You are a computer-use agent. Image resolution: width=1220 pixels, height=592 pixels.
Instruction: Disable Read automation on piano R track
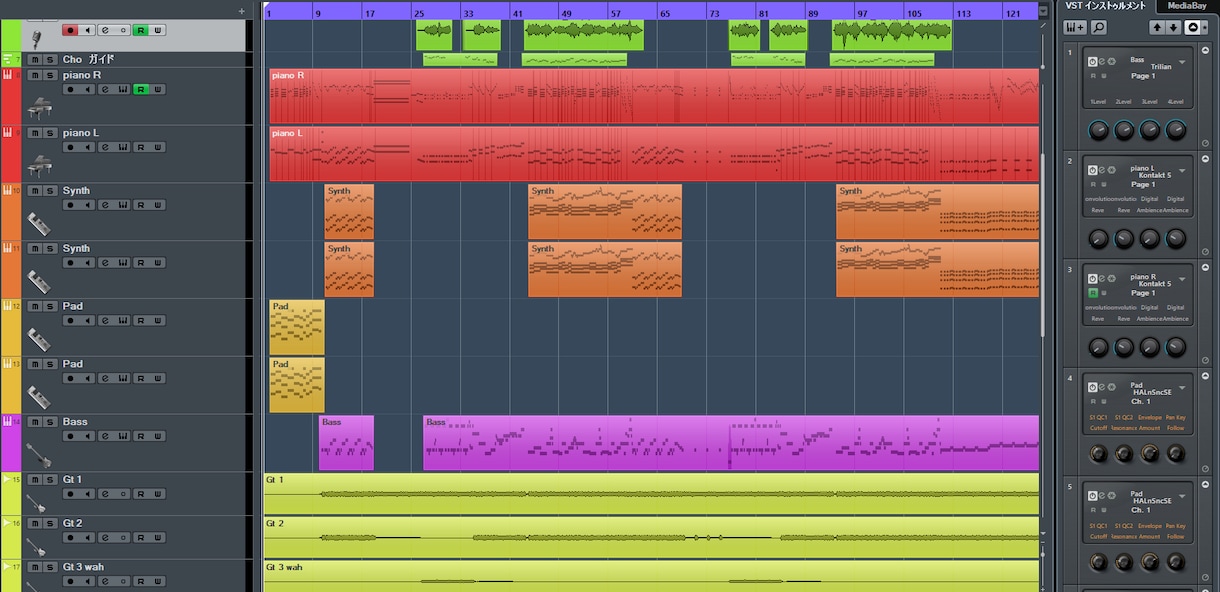pos(141,89)
